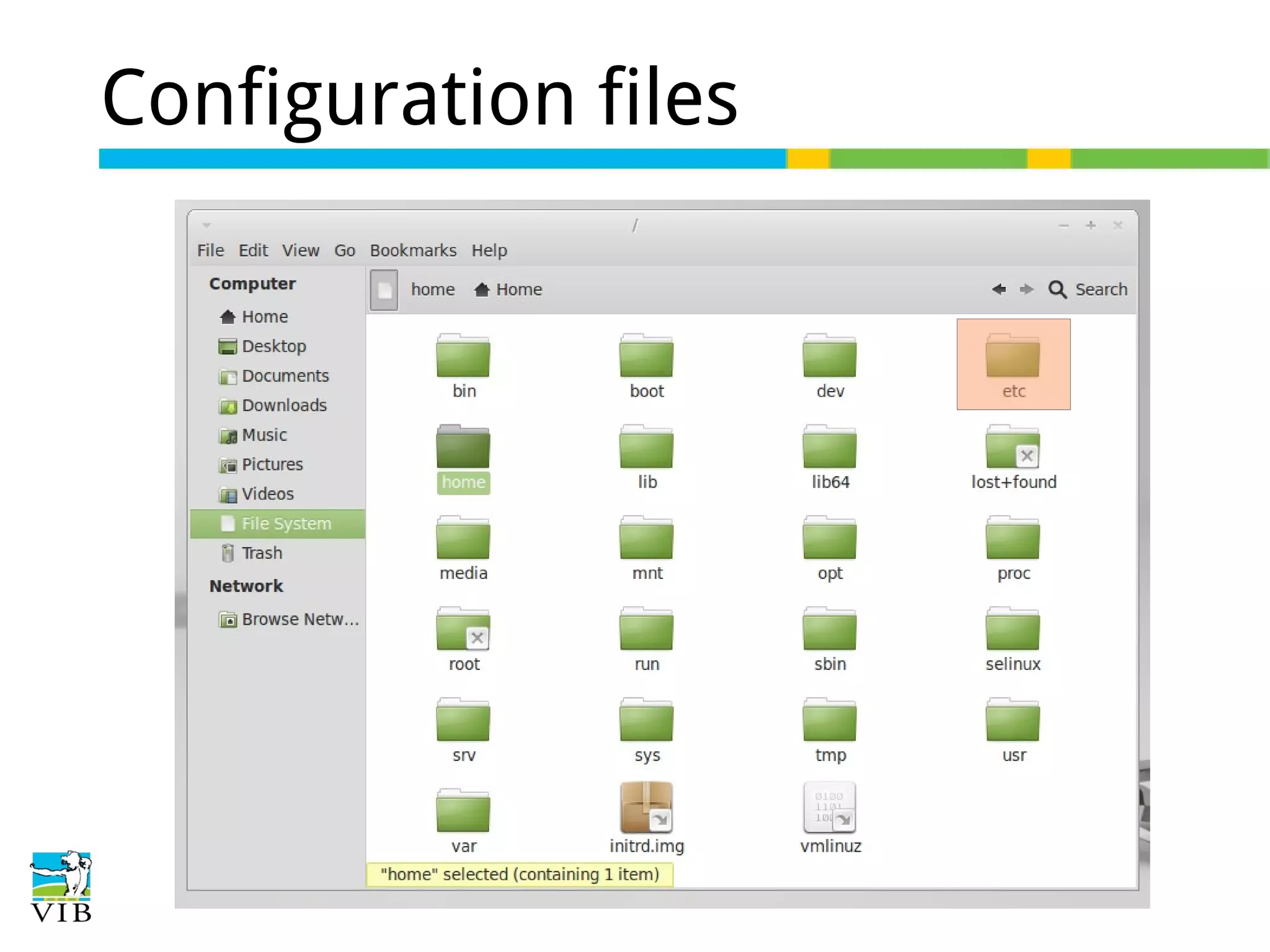Click the Search magnifier button

point(1088,289)
